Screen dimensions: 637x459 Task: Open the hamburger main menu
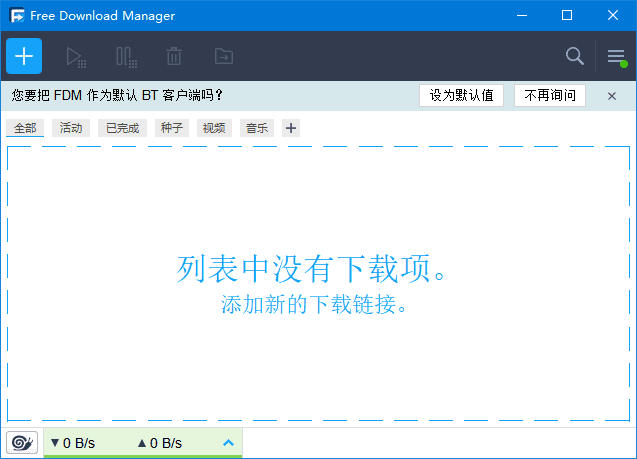(616, 57)
